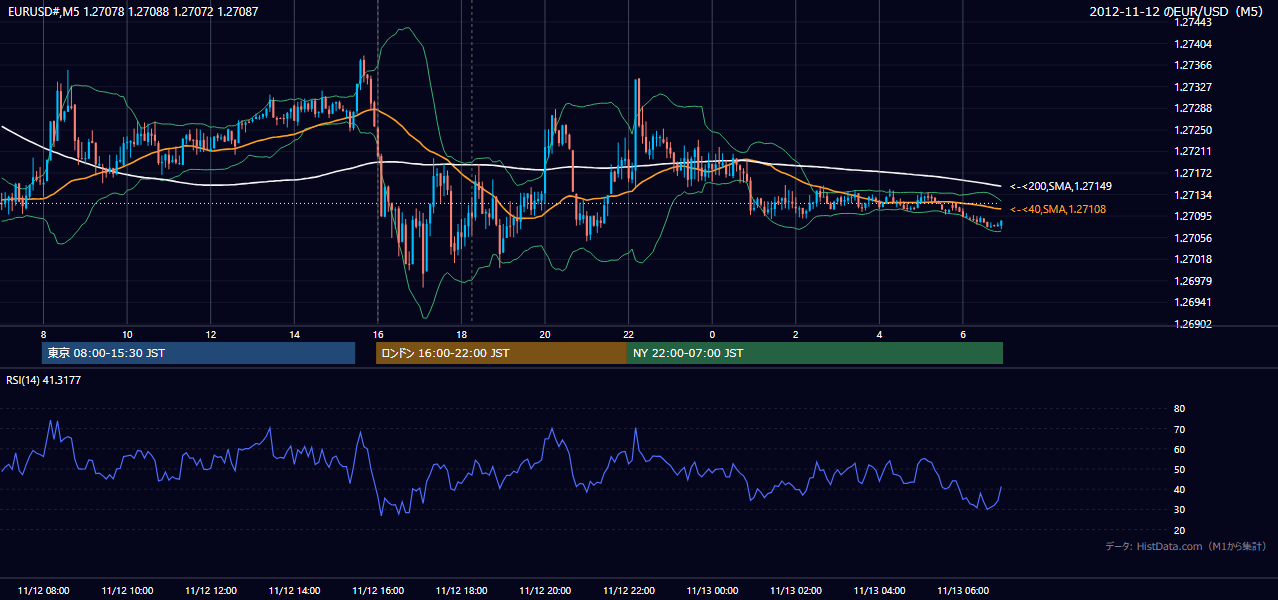
Task: Click price axis value 1.27056
Action: tap(1193, 238)
